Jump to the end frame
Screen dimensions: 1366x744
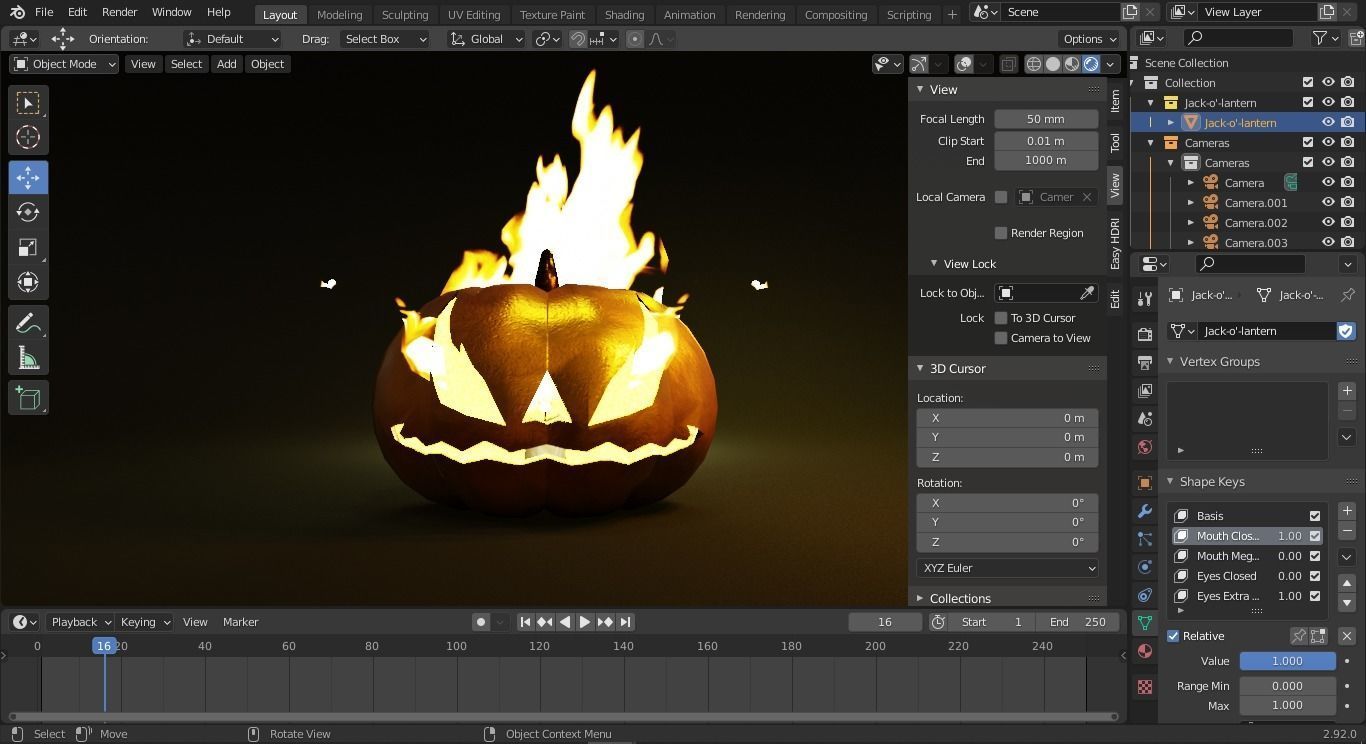point(625,622)
